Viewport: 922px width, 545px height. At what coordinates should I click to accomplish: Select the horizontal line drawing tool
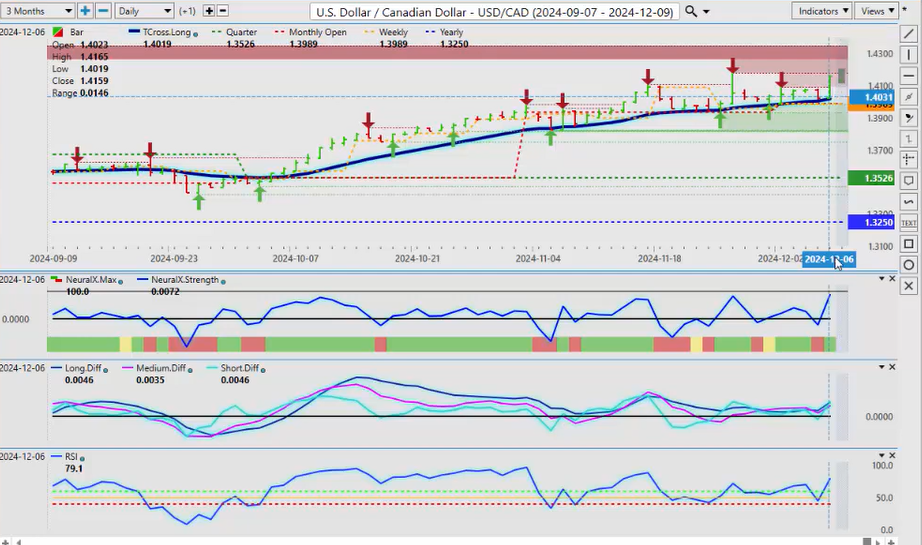pos(908,76)
